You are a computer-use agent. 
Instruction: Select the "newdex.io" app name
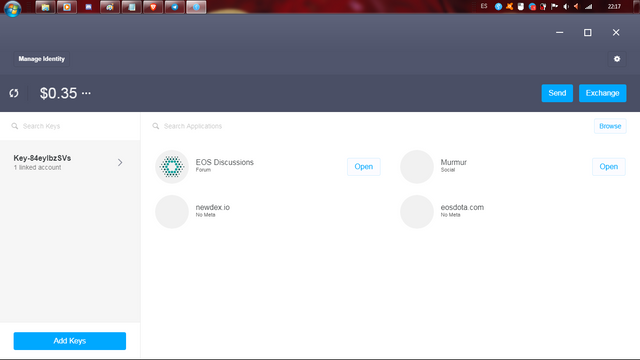tap(213, 207)
